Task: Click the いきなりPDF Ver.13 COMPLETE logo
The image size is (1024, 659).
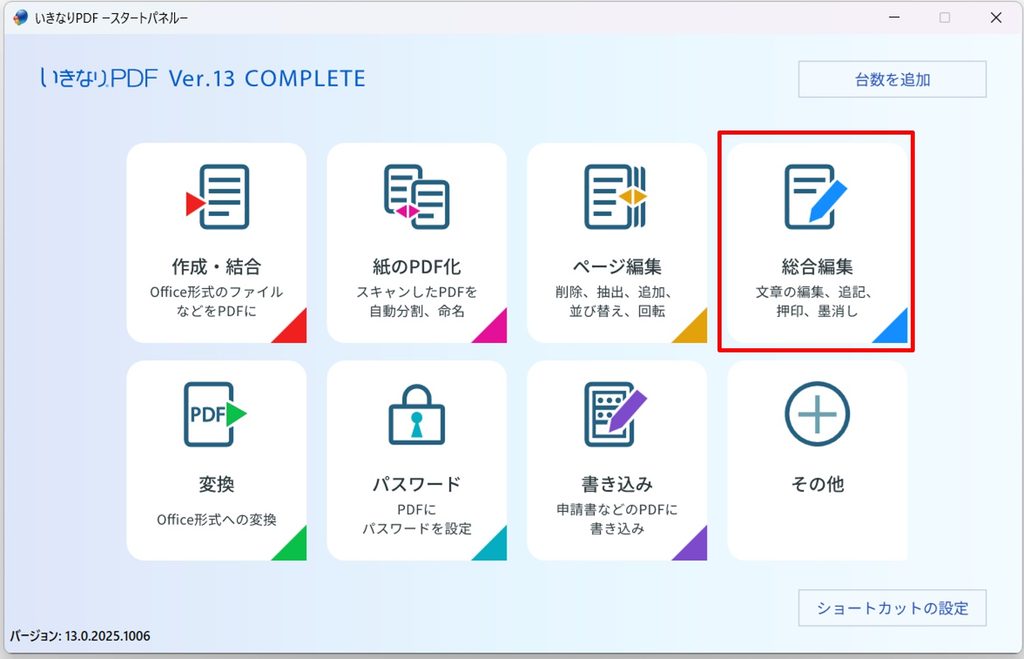Action: coord(202,78)
